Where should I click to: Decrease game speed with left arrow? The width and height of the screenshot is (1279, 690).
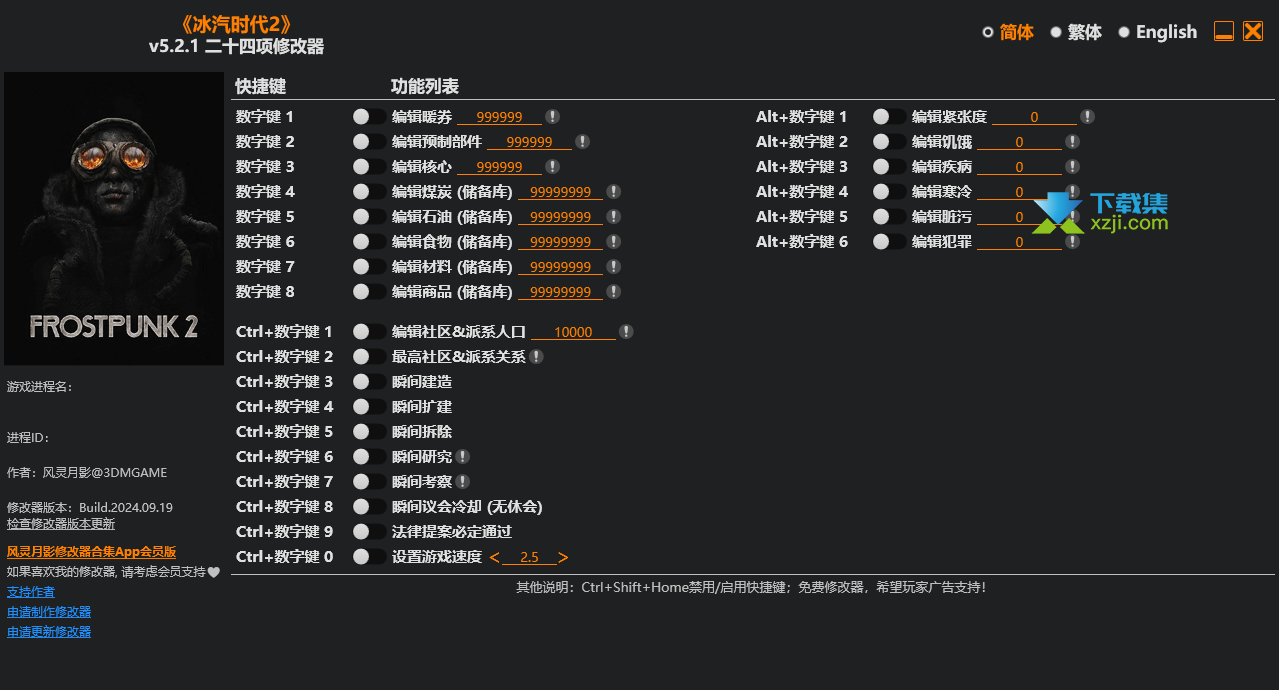coord(495,558)
